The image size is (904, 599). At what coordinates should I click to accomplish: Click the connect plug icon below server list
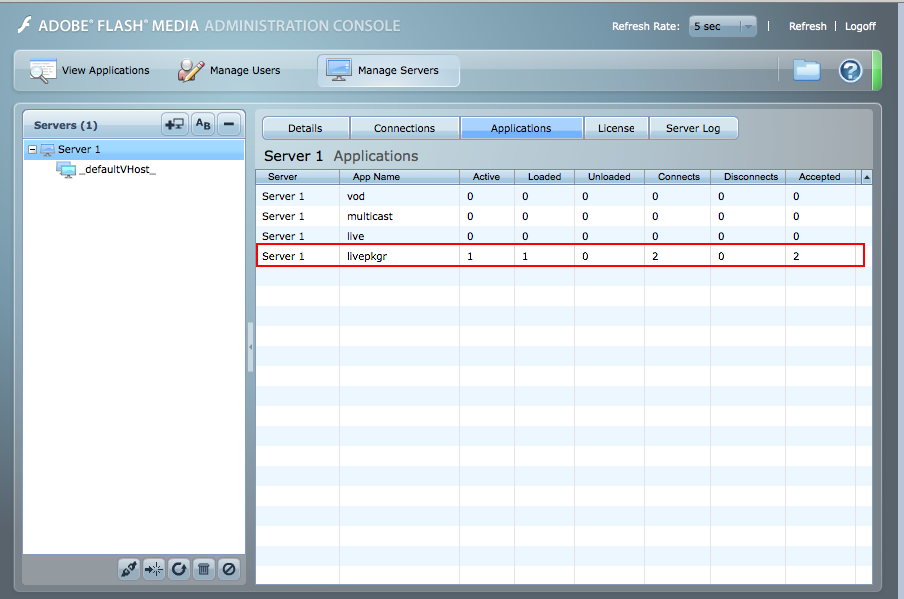(x=129, y=570)
